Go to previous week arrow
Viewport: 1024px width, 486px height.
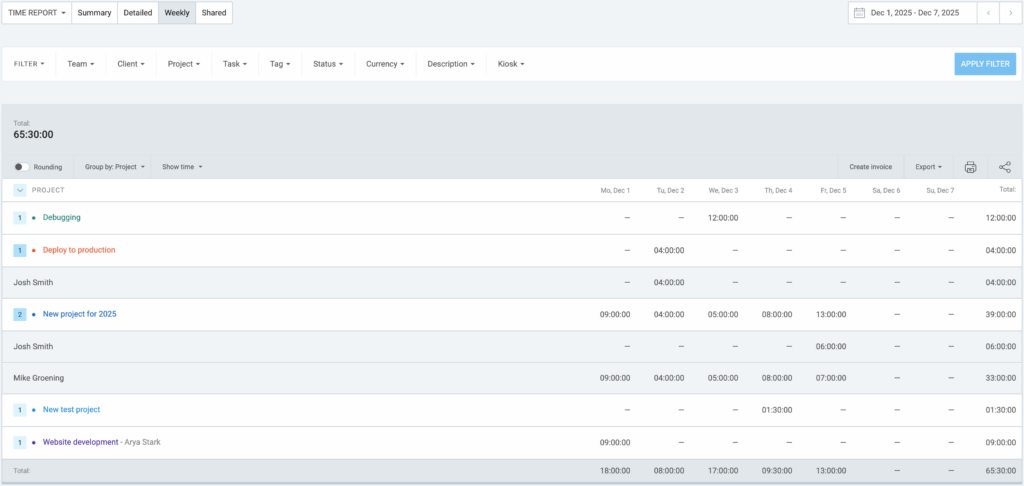click(988, 13)
